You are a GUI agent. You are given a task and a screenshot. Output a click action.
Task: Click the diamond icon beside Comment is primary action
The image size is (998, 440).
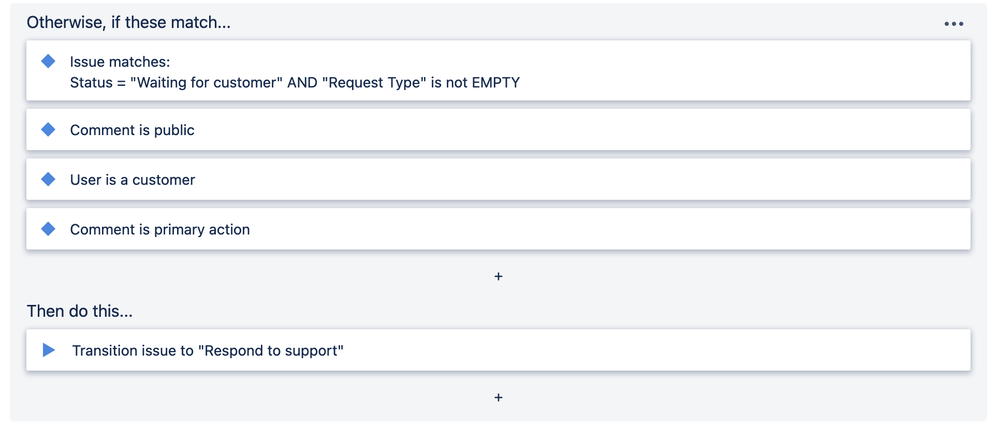pyautogui.click(x=48, y=229)
